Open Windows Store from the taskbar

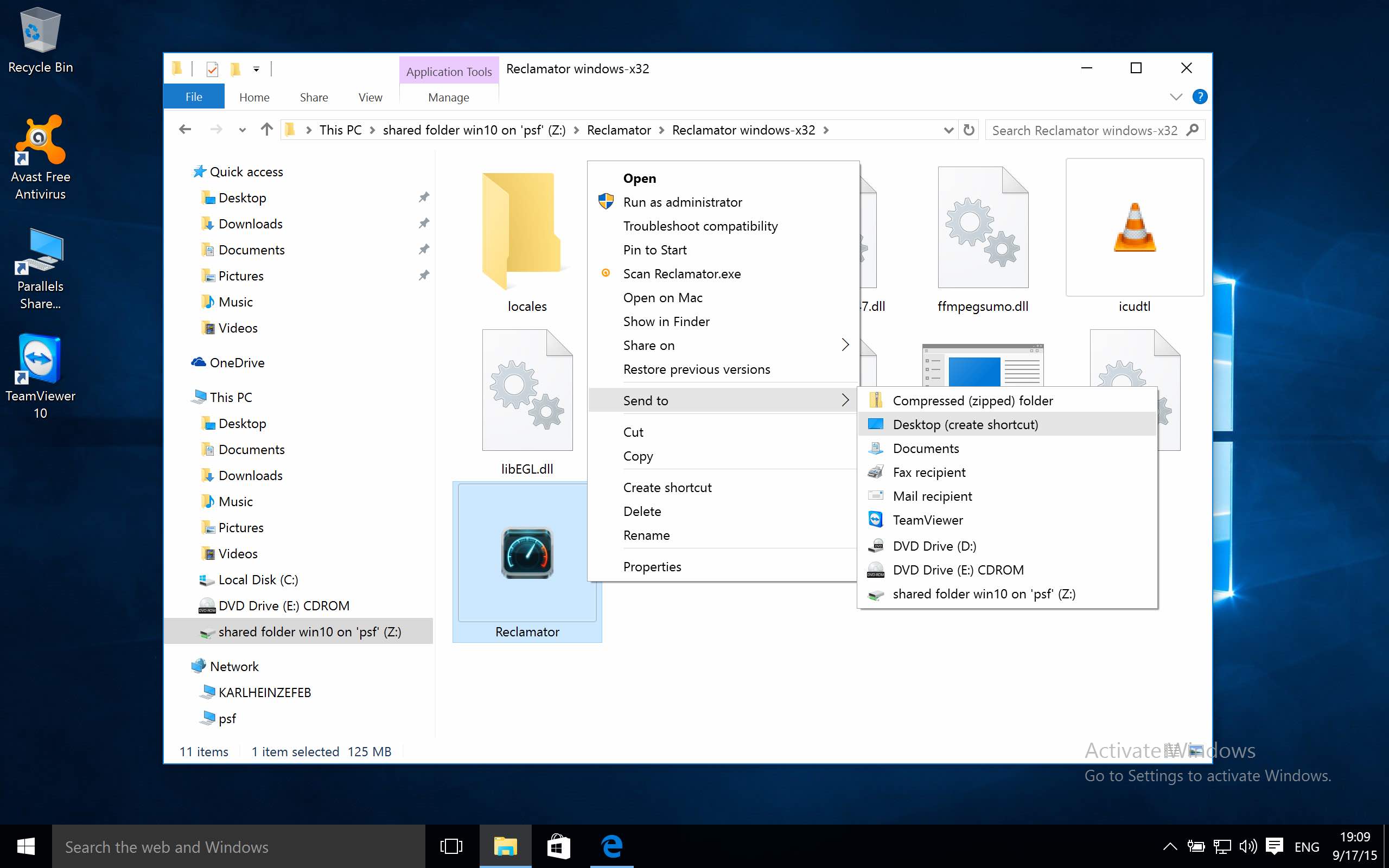559,846
